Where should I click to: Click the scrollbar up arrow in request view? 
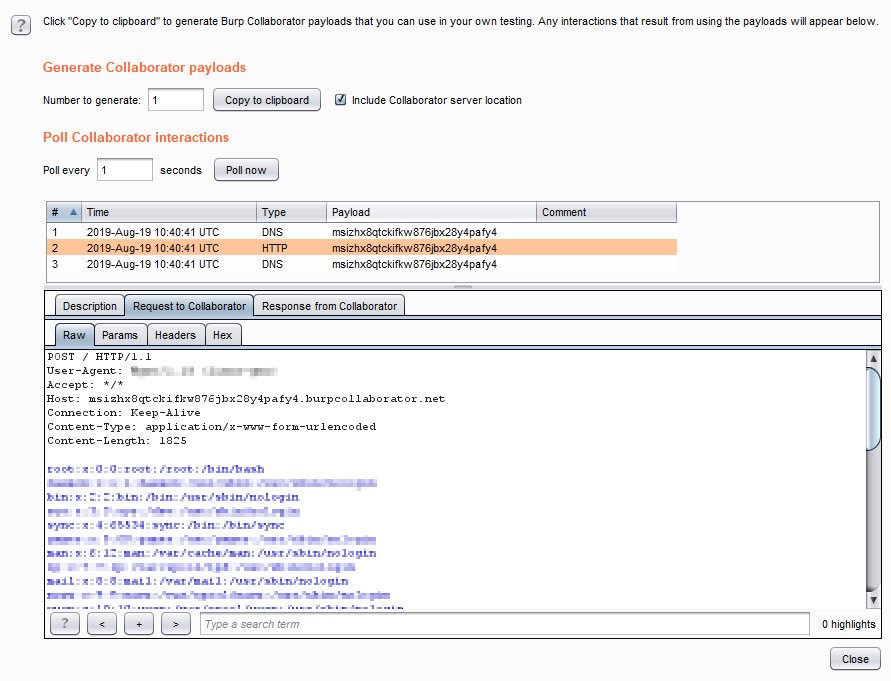(873, 358)
